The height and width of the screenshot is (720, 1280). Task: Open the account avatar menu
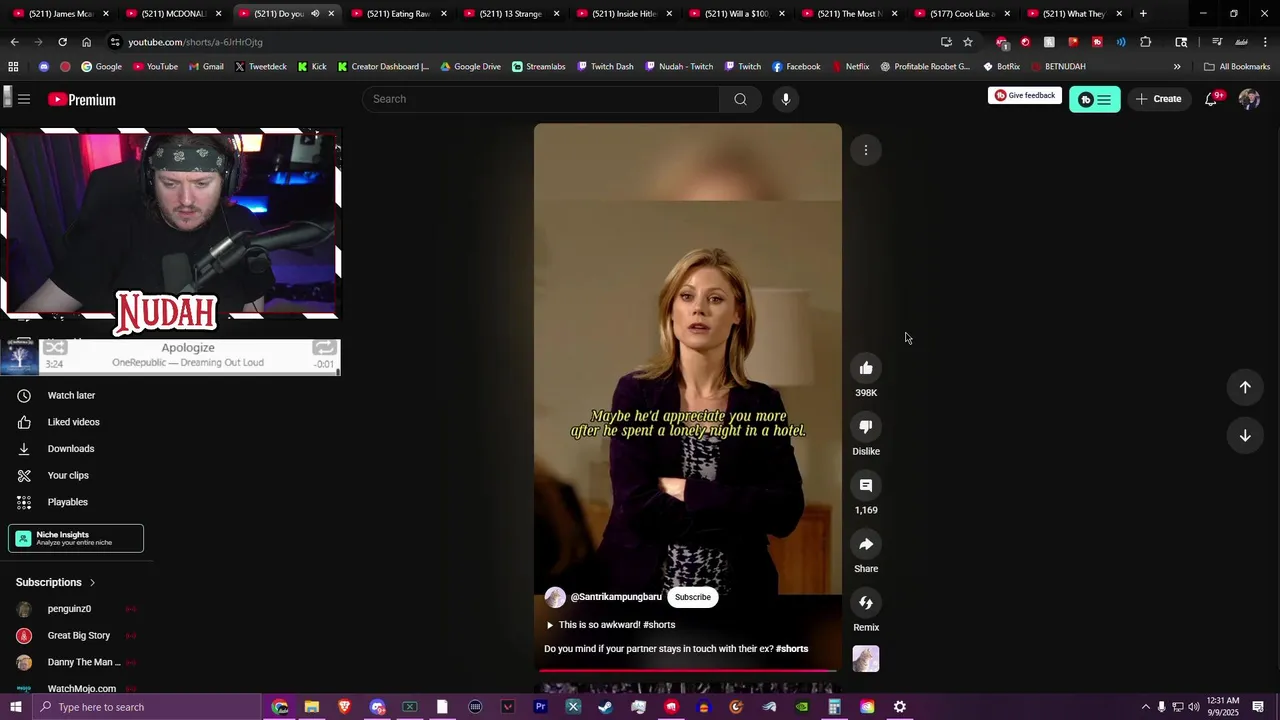[1249, 99]
